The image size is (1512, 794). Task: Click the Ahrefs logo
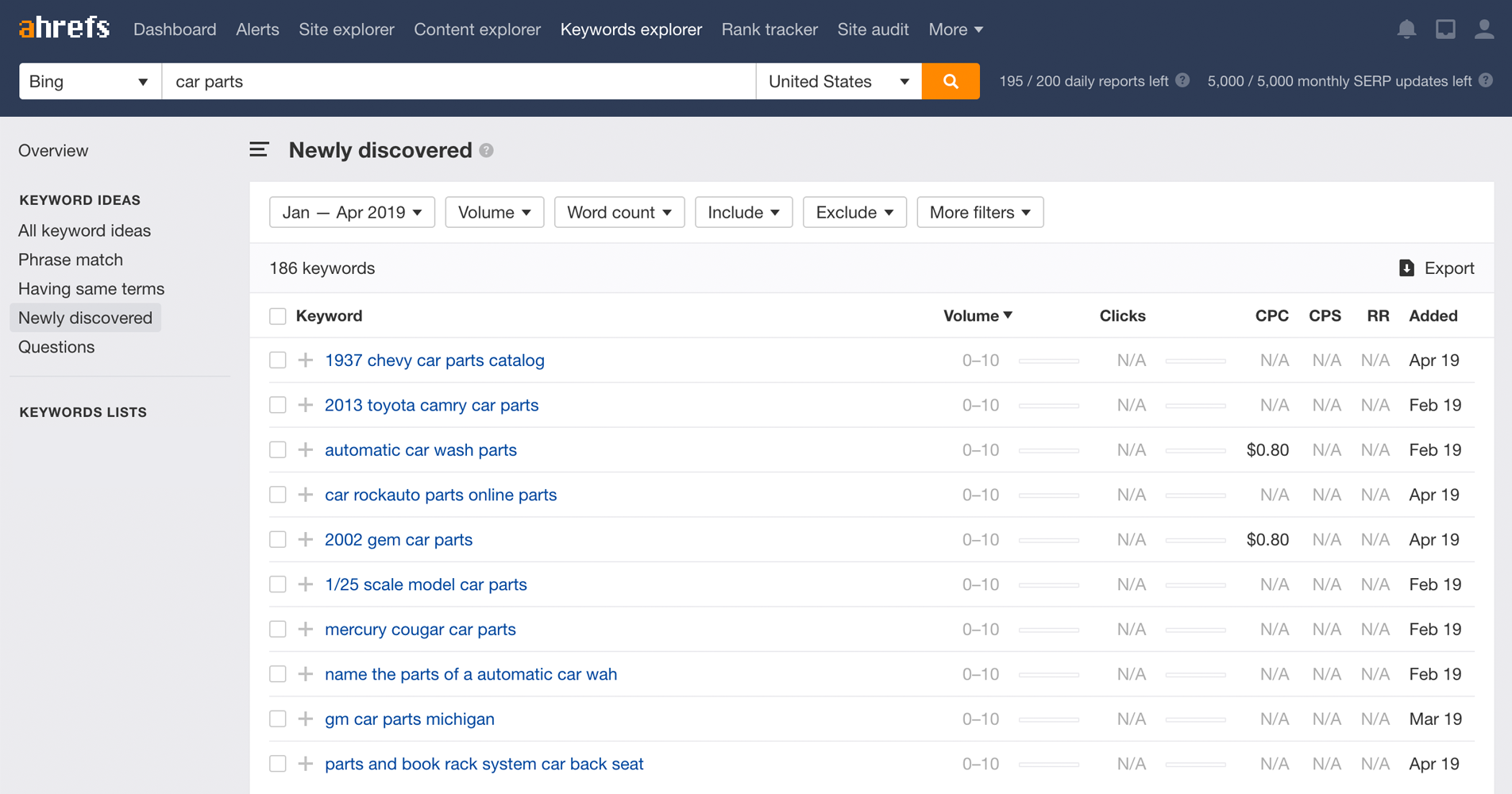(64, 27)
